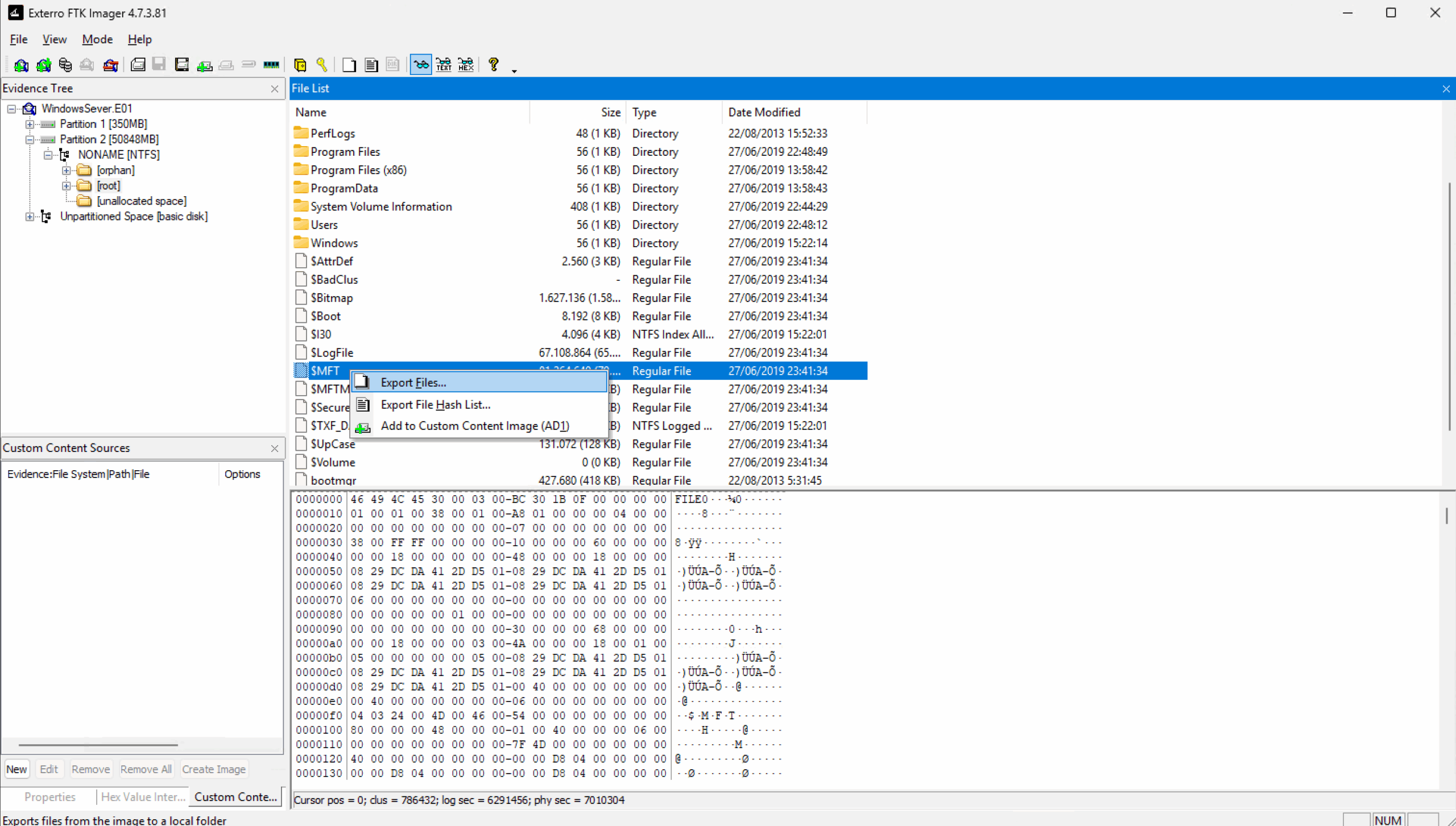Click the Export Files toolbar icon
Viewport: 1456px width, 826px height.
point(349,65)
